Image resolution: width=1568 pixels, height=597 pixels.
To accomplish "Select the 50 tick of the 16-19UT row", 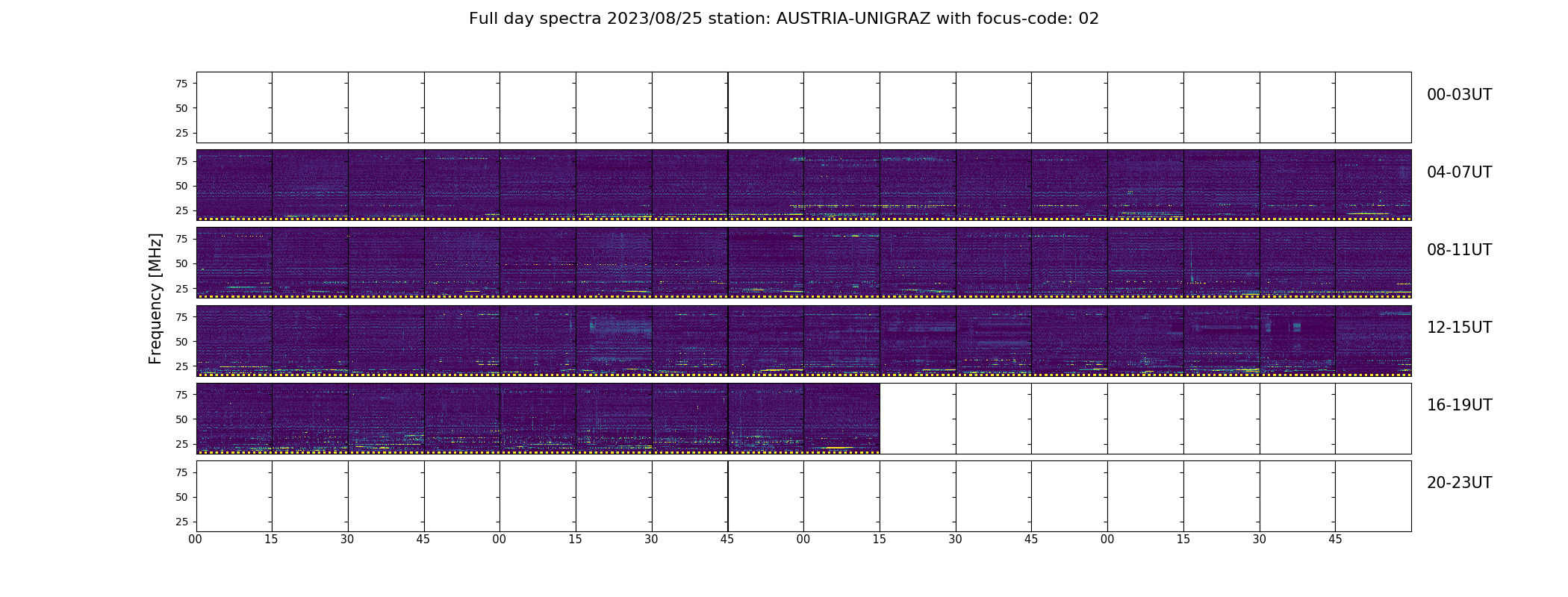I will coord(181,419).
